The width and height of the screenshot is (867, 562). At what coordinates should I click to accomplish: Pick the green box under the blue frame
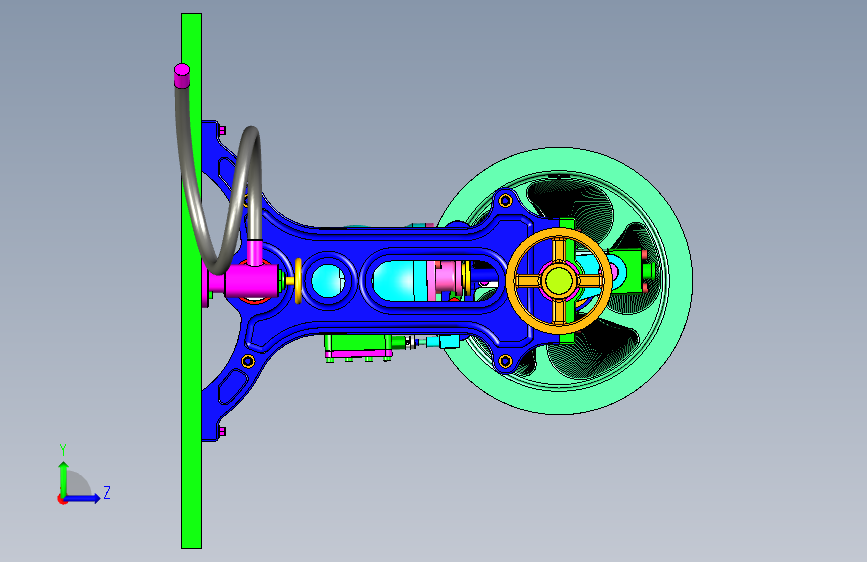tap(358, 342)
